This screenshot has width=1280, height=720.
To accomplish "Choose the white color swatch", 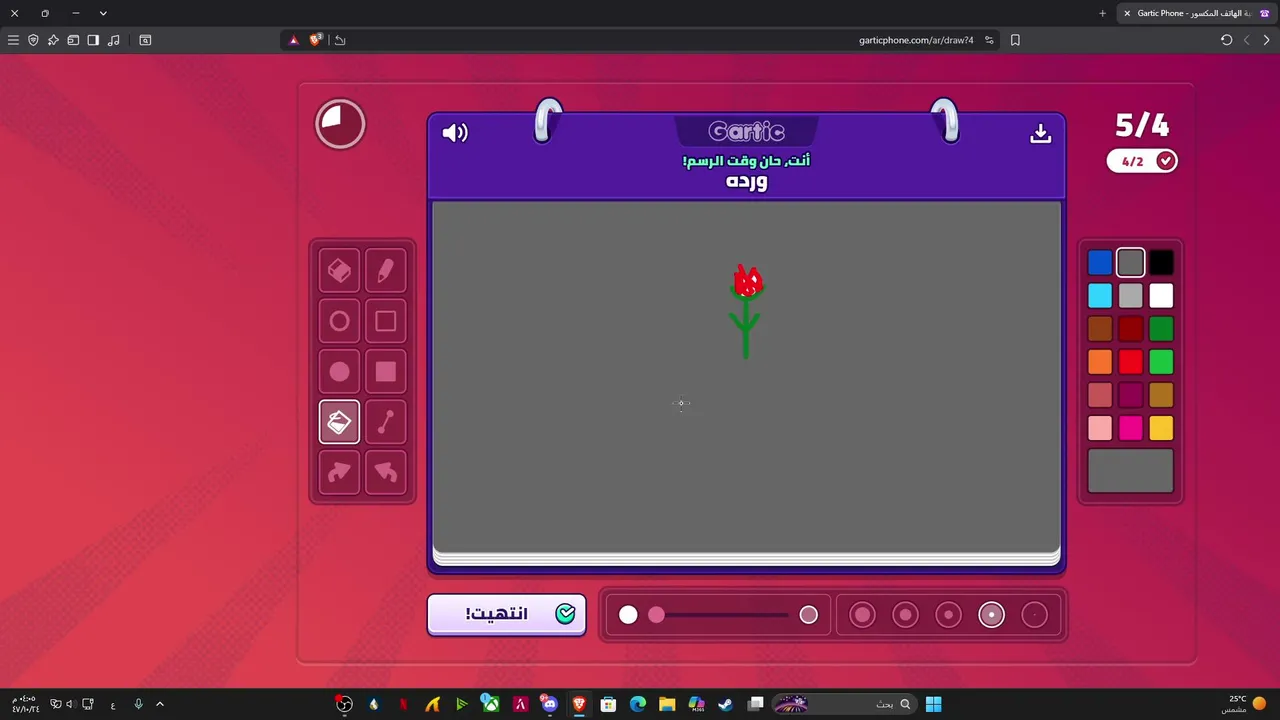I will click(x=1161, y=296).
